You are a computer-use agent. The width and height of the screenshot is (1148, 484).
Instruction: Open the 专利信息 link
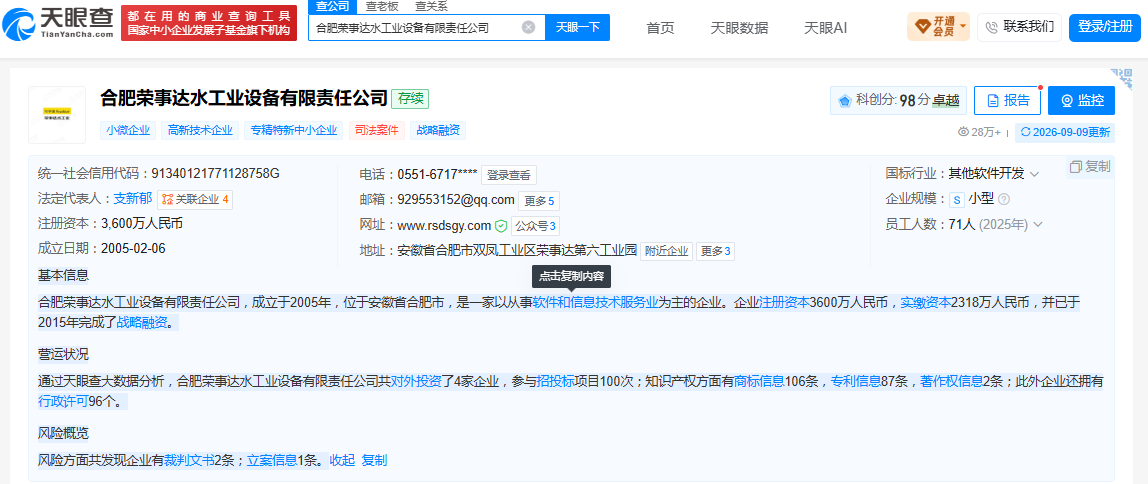pyautogui.click(x=855, y=381)
